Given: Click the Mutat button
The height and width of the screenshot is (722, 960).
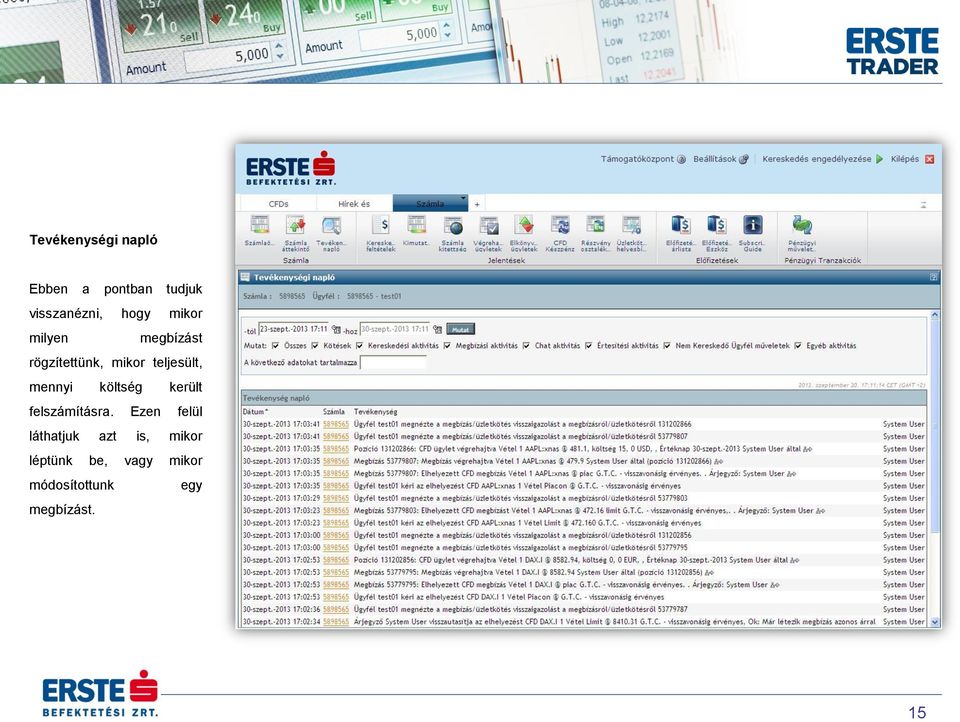Looking at the screenshot, I should [460, 329].
